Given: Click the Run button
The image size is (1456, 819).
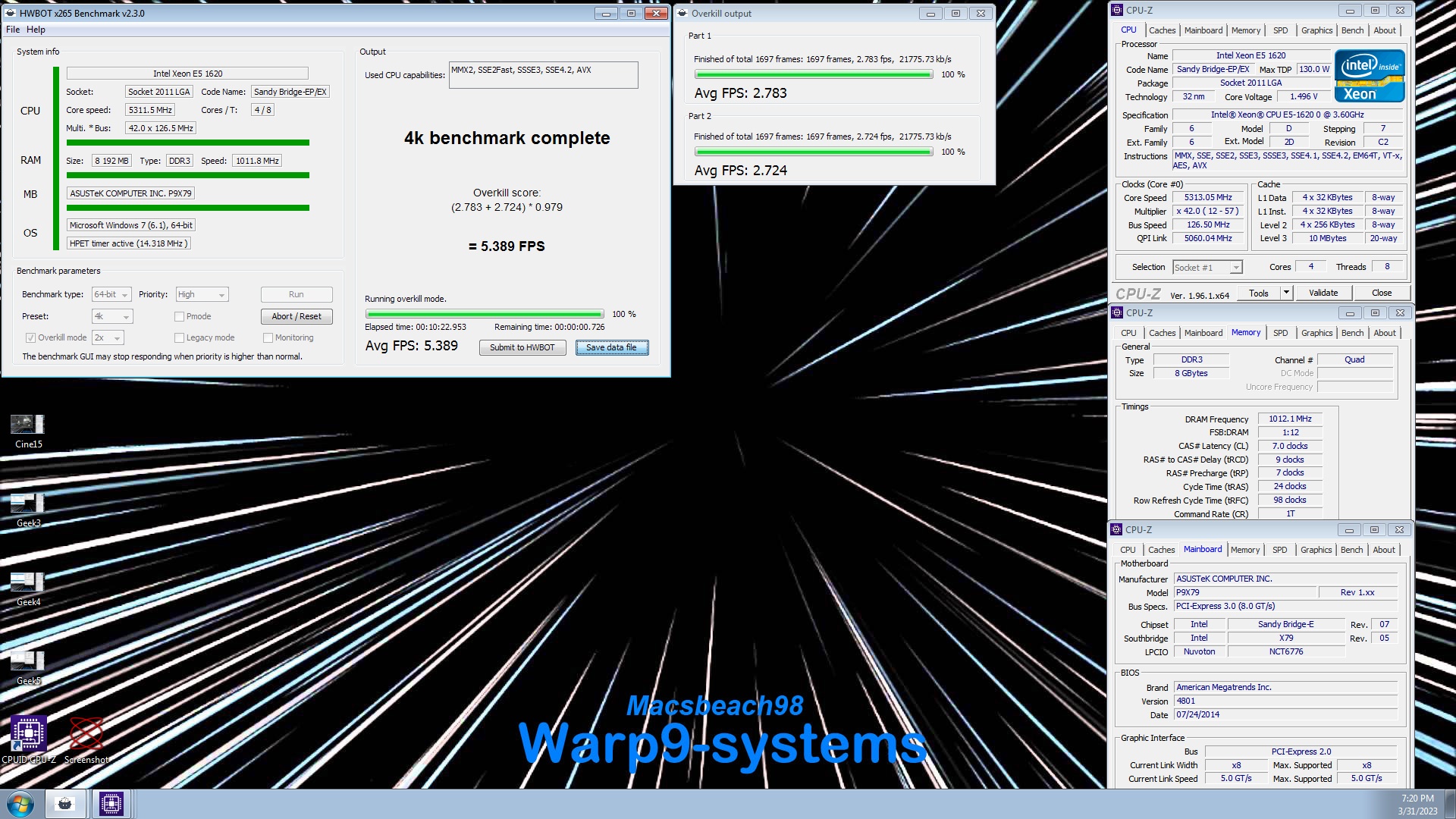Looking at the screenshot, I should [297, 294].
